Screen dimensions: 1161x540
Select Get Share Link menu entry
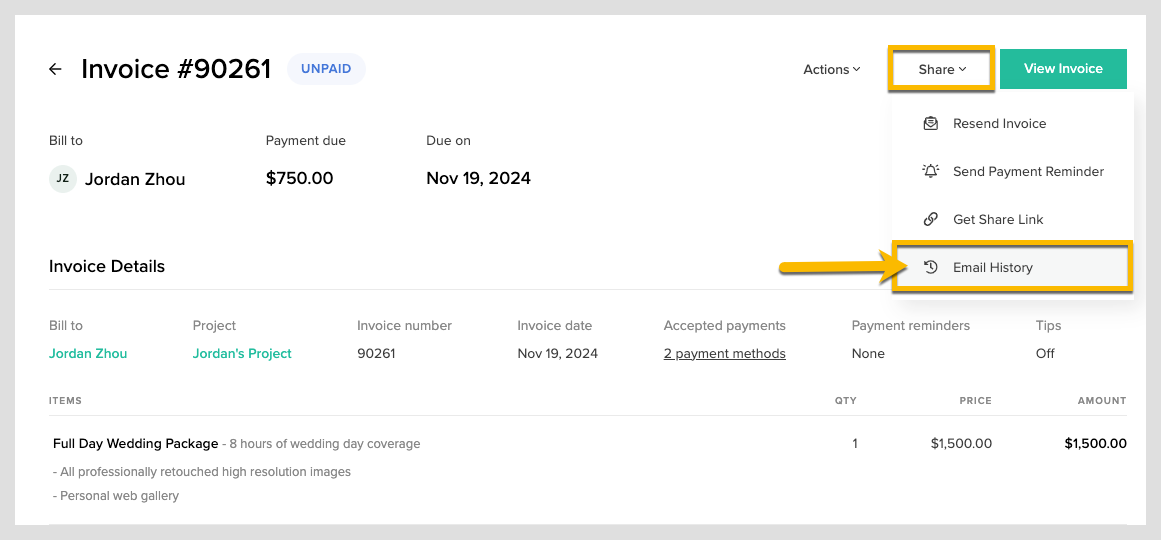click(998, 219)
